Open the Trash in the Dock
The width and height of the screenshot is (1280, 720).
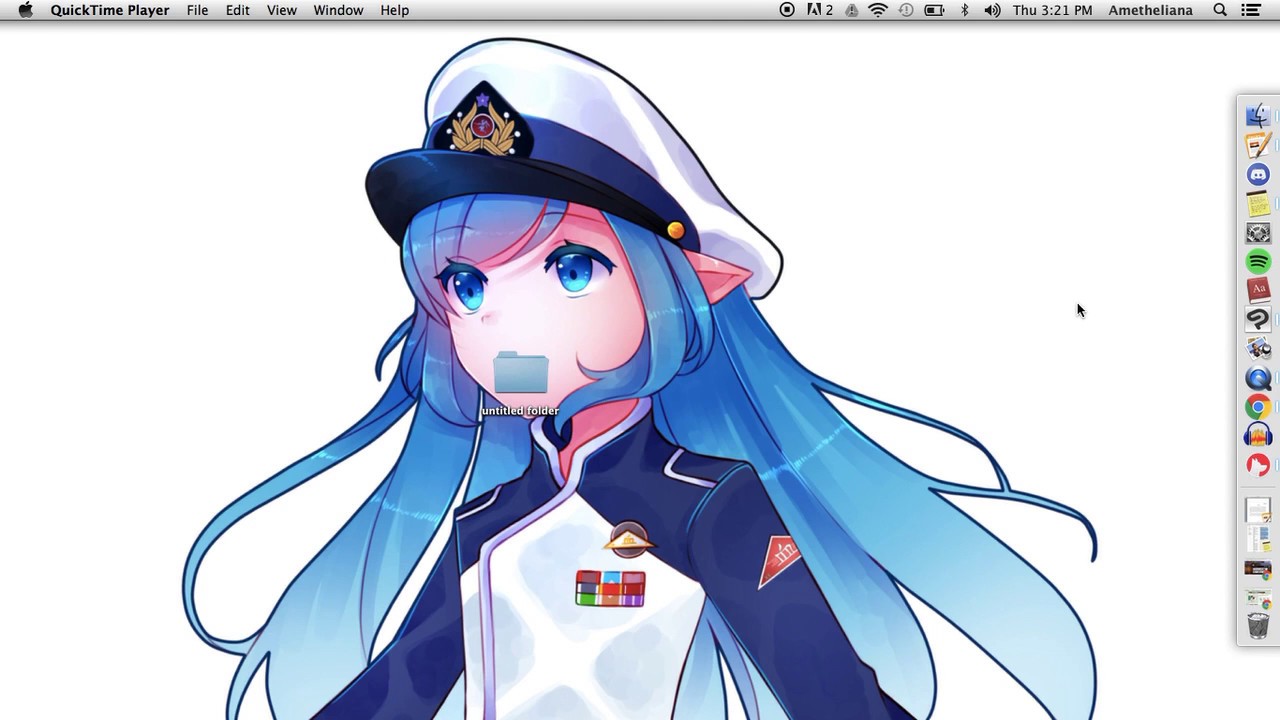click(x=1258, y=626)
